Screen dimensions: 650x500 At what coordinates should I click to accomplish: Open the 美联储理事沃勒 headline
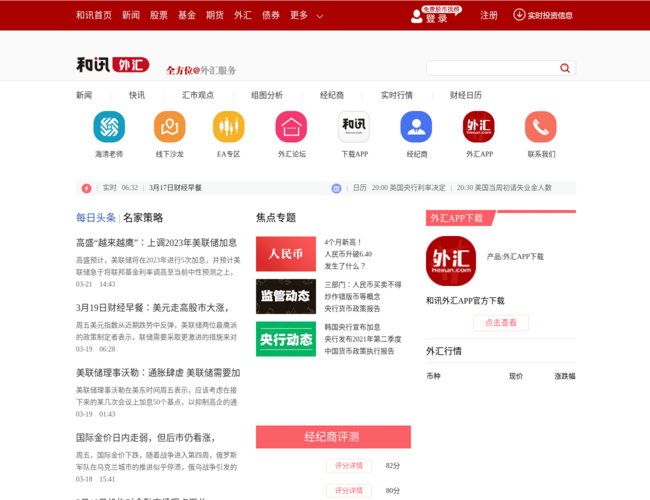[158, 373]
